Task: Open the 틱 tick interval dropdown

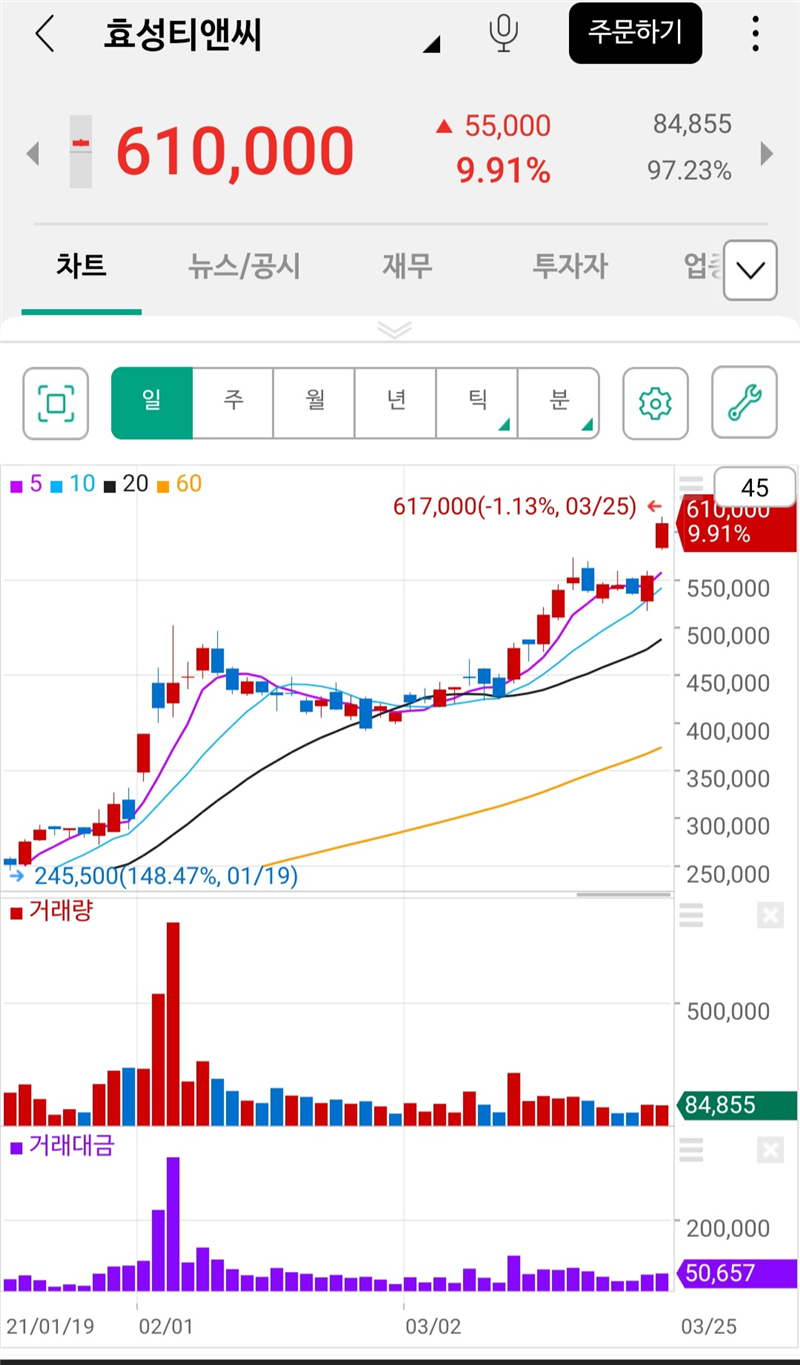Action: coord(477,403)
